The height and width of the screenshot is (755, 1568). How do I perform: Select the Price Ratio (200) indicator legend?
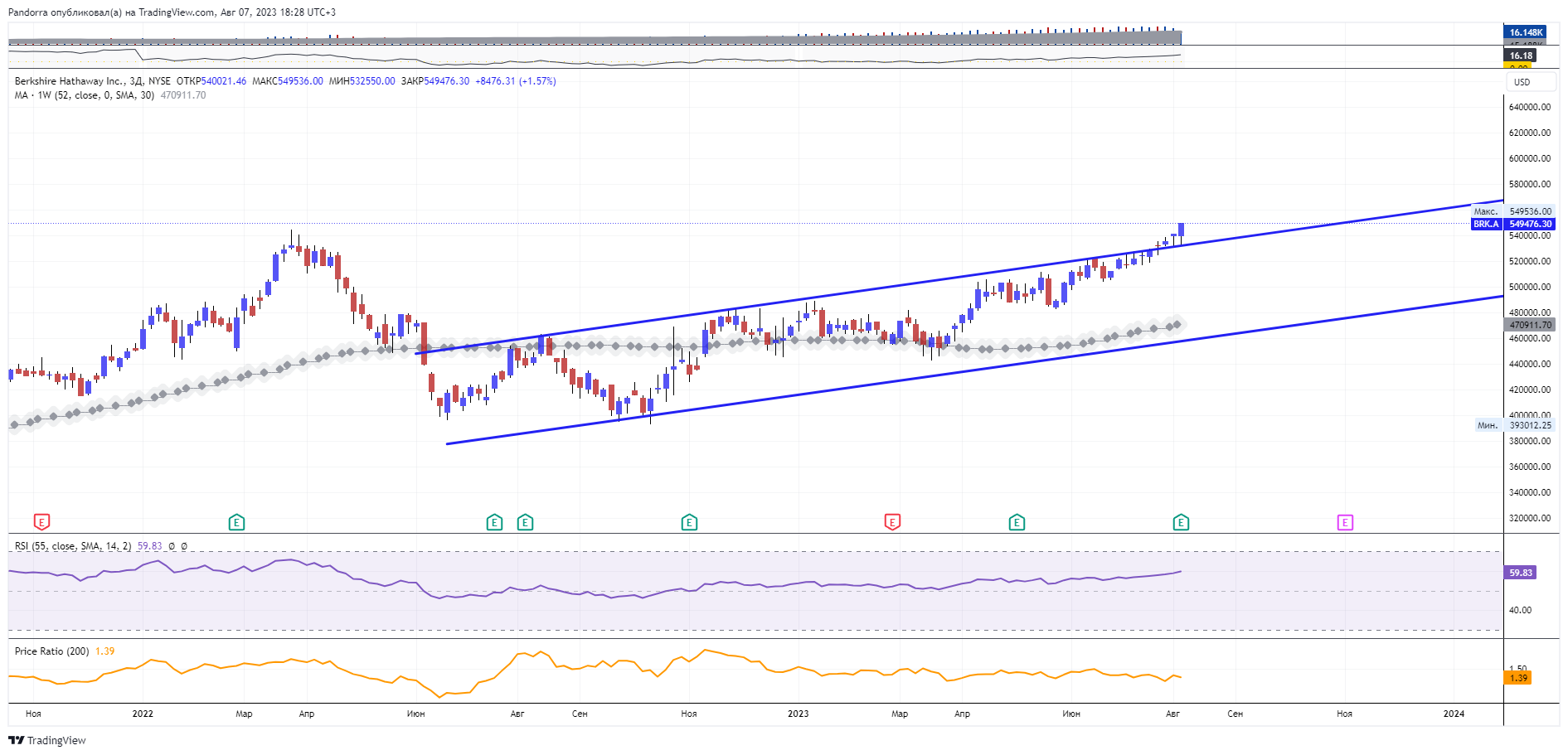pyautogui.click(x=51, y=651)
